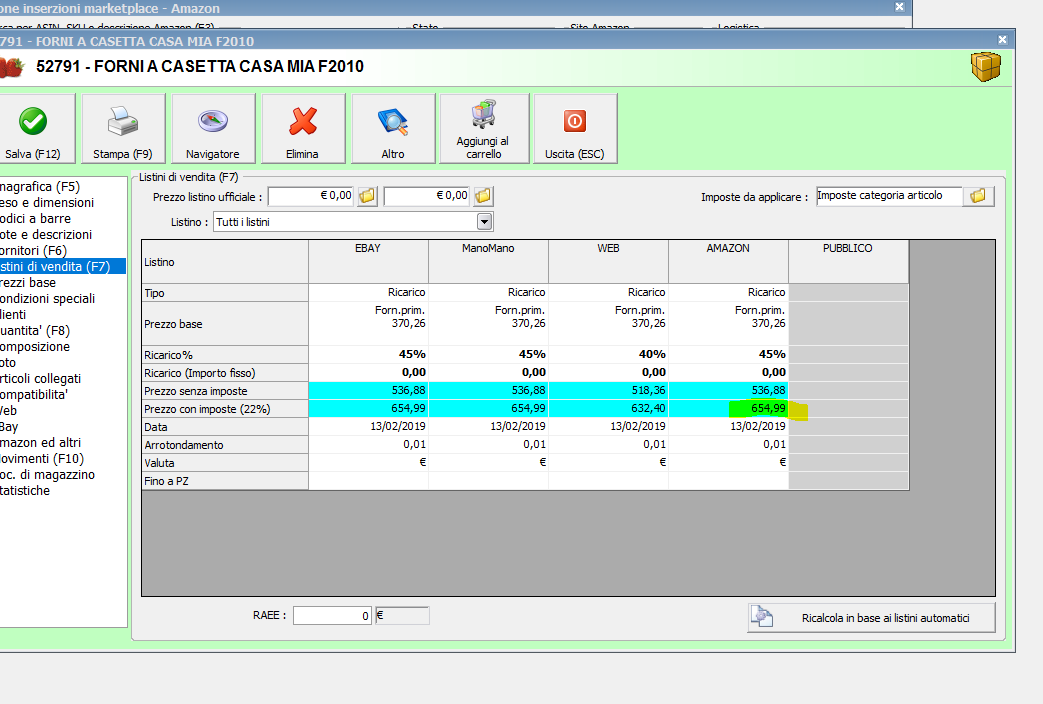Click WEB Prezzo con imposte 632,40 cell
Image resolution: width=1043 pixels, height=704 pixels.
(608, 409)
